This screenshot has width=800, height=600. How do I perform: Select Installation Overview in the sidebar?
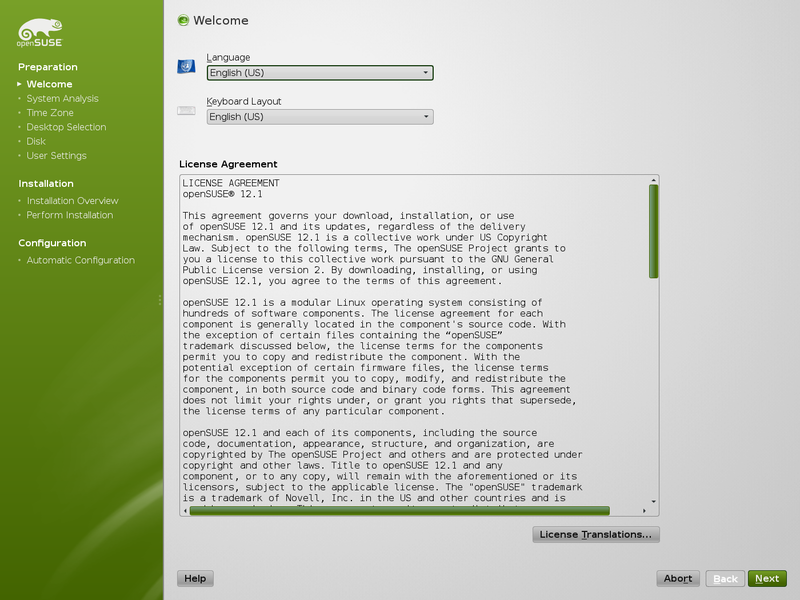pyautogui.click(x=72, y=201)
